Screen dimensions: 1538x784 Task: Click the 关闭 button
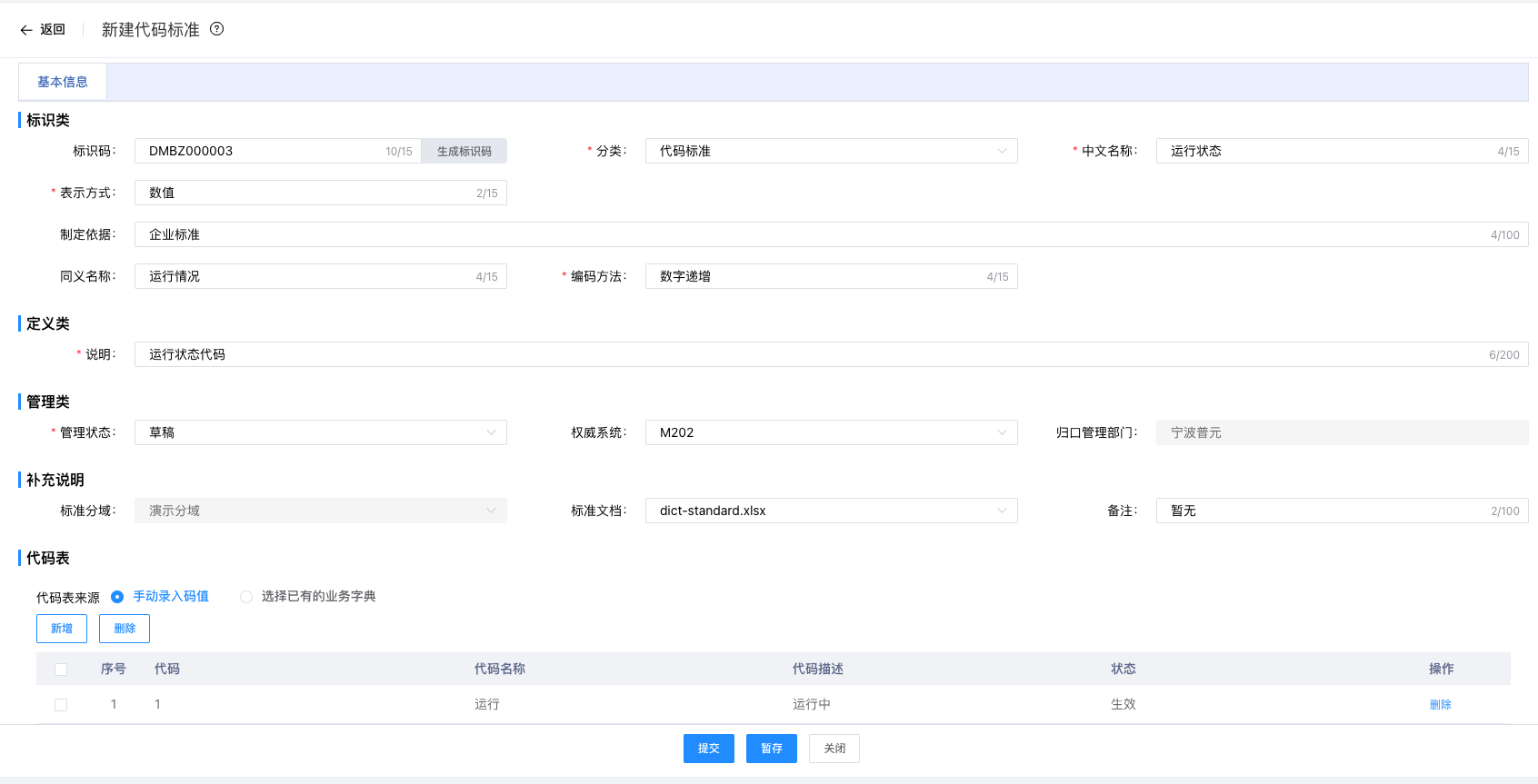[834, 749]
